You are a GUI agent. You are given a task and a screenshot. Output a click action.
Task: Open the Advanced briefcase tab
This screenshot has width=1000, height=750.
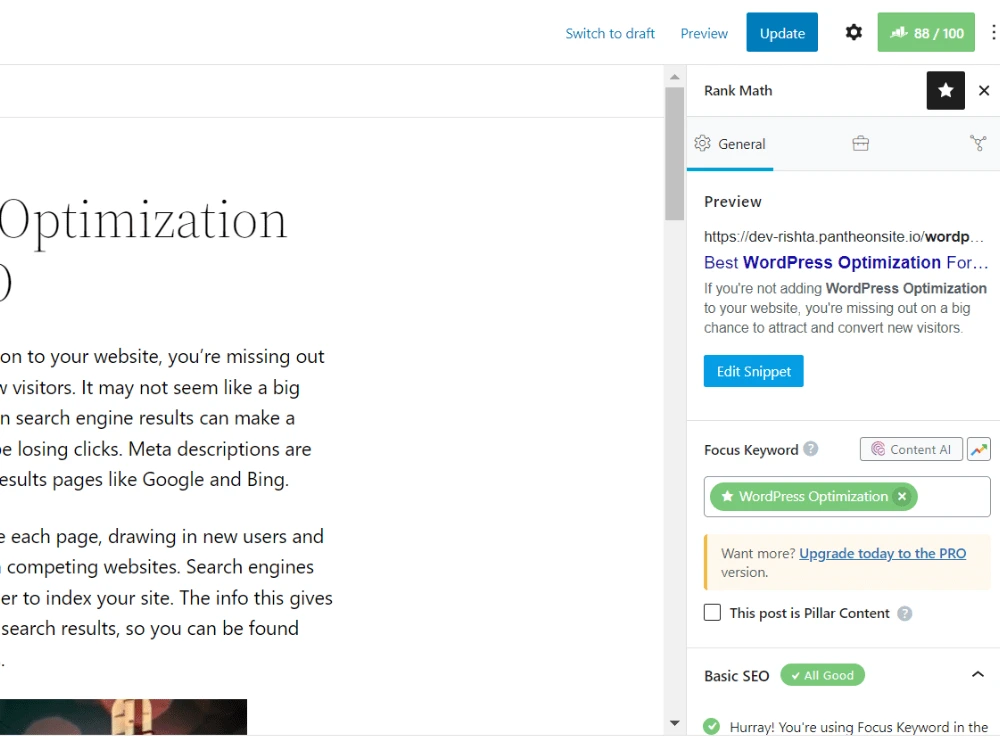(860, 144)
